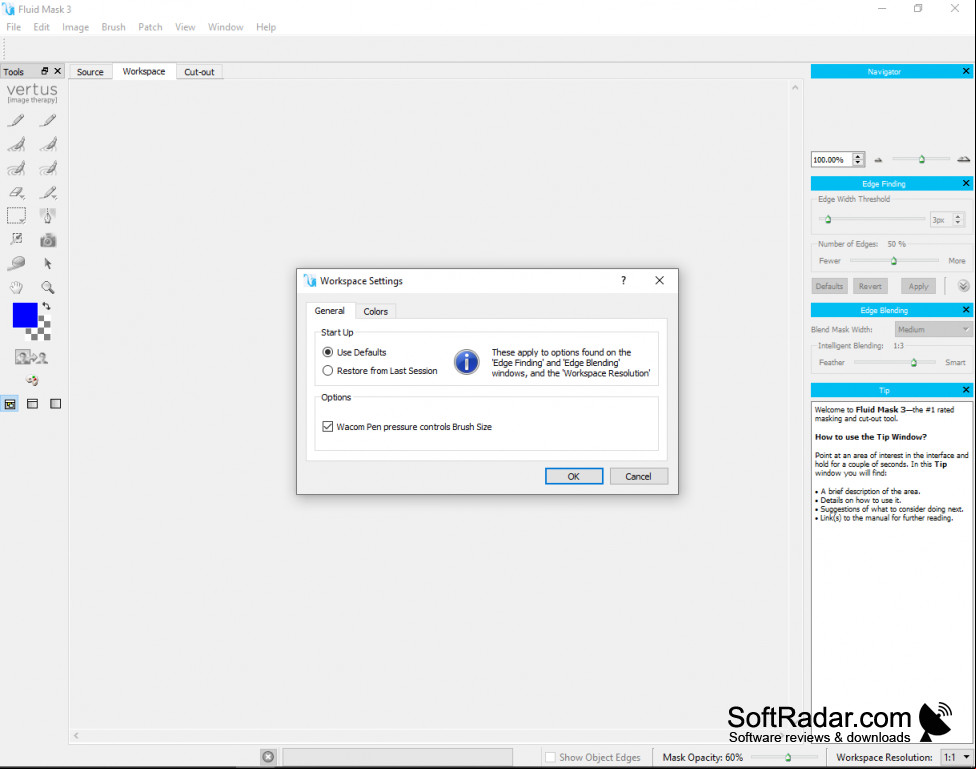Click the blue foreground color swatch
The image size is (976, 769).
[25, 315]
